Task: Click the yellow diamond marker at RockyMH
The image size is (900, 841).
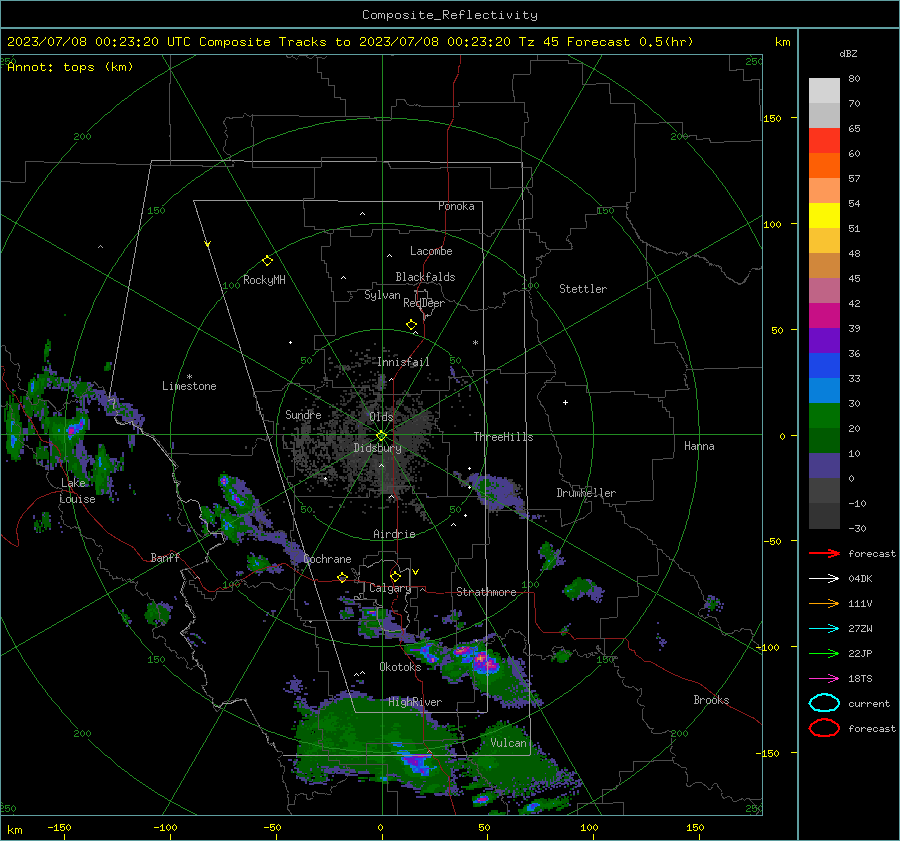Action: point(267,261)
